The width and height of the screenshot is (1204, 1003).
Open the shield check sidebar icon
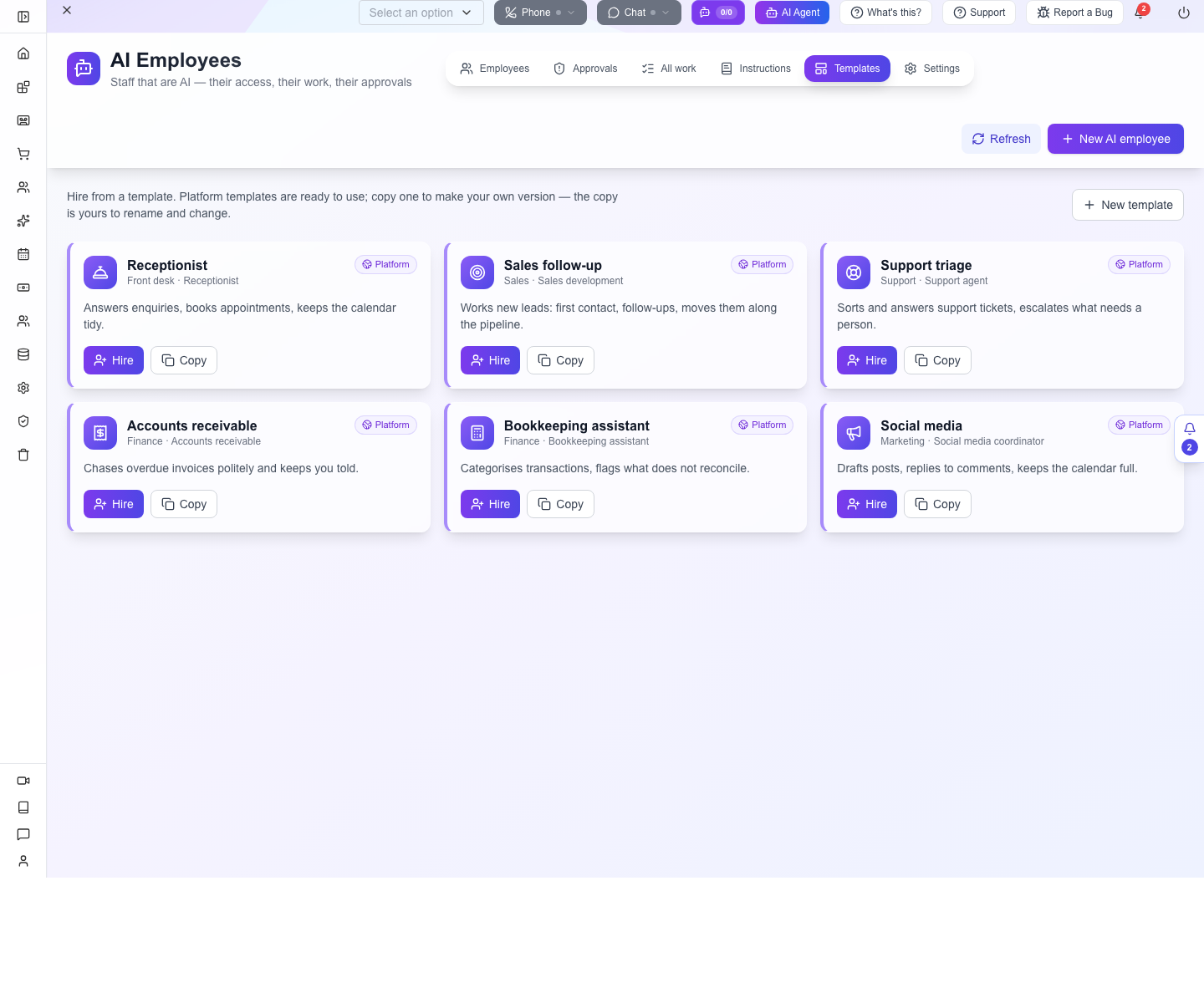[x=23, y=421]
